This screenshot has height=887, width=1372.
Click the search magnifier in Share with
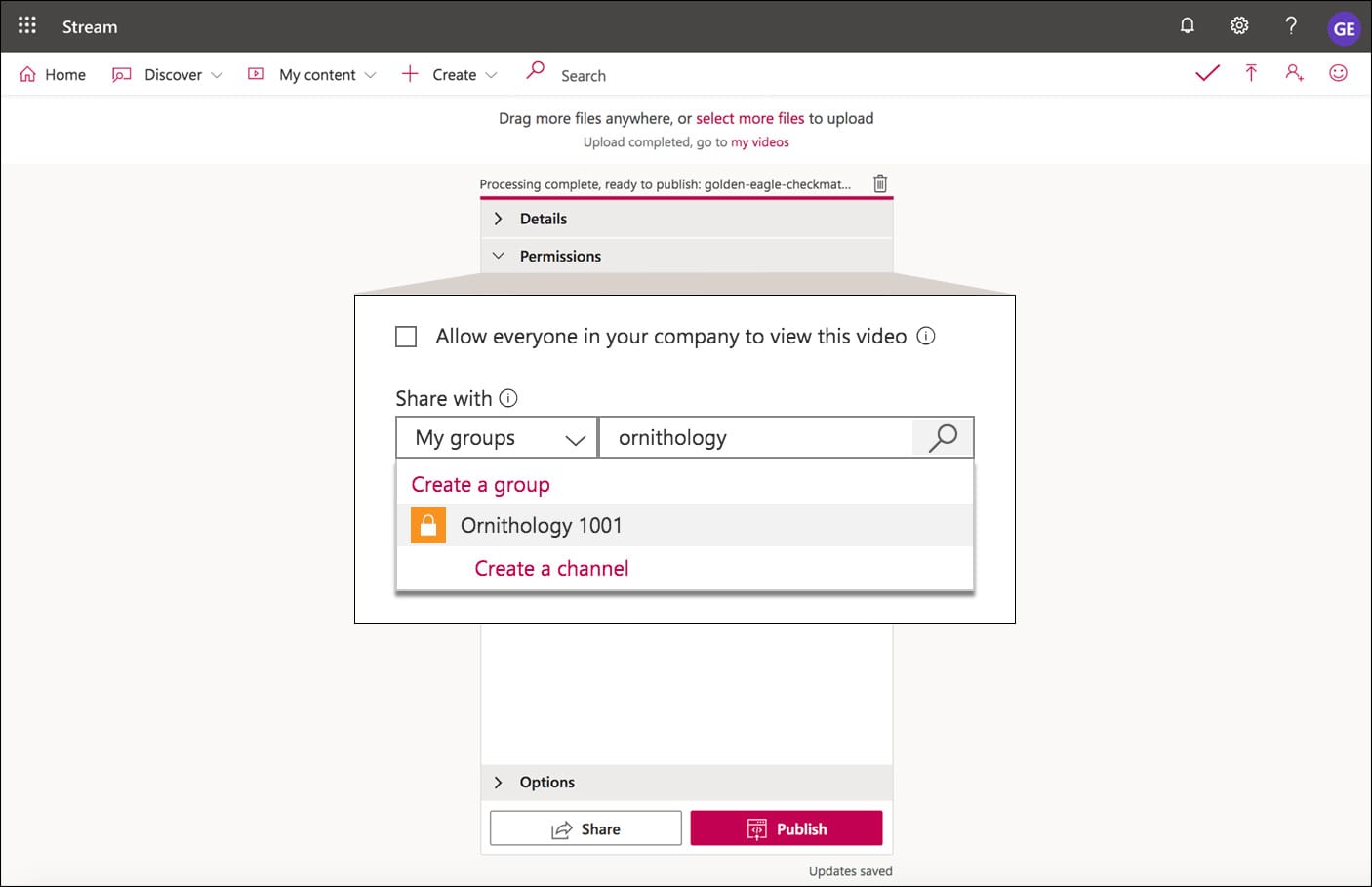942,438
